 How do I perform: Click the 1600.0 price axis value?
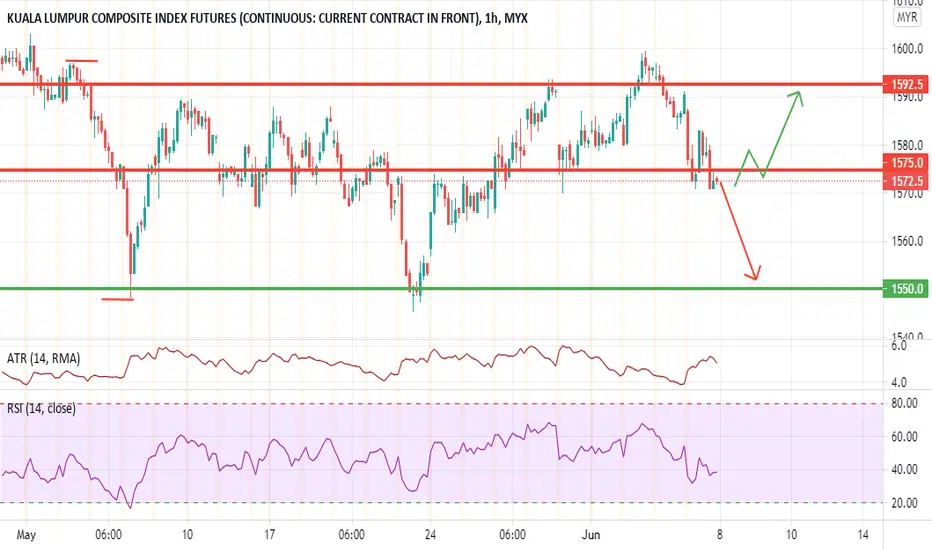pyautogui.click(x=907, y=49)
